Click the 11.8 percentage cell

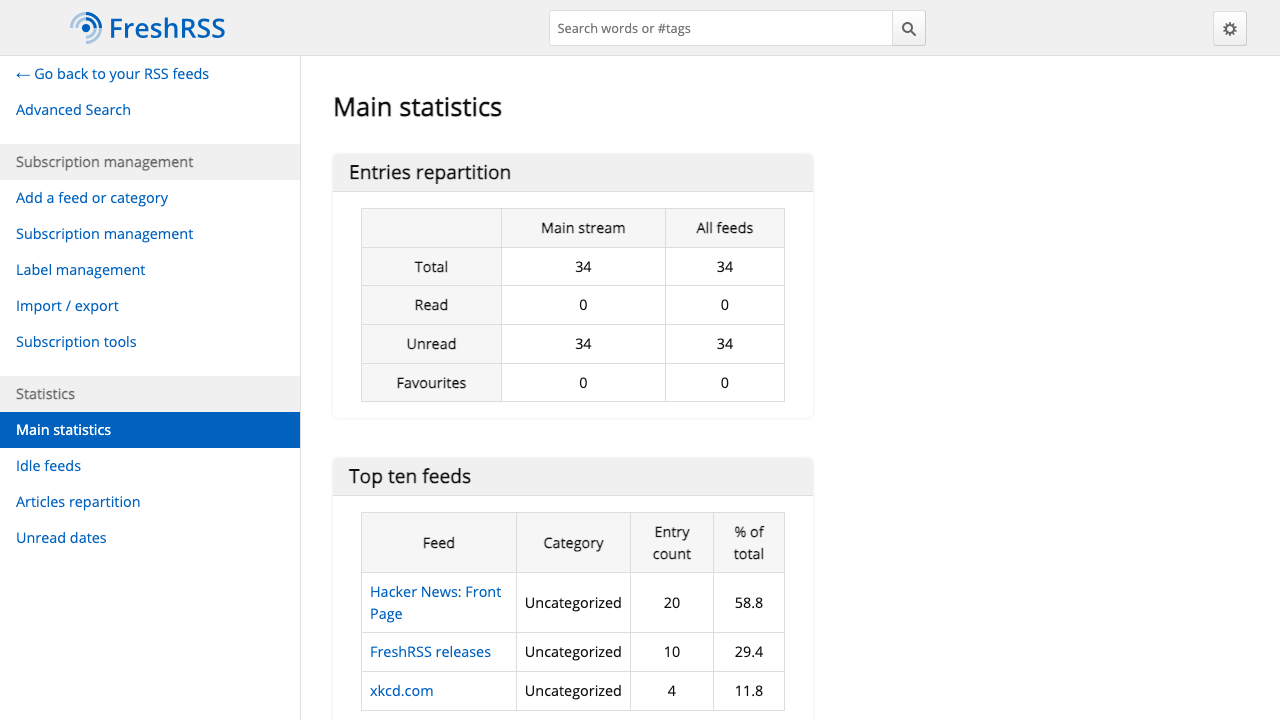(x=749, y=691)
